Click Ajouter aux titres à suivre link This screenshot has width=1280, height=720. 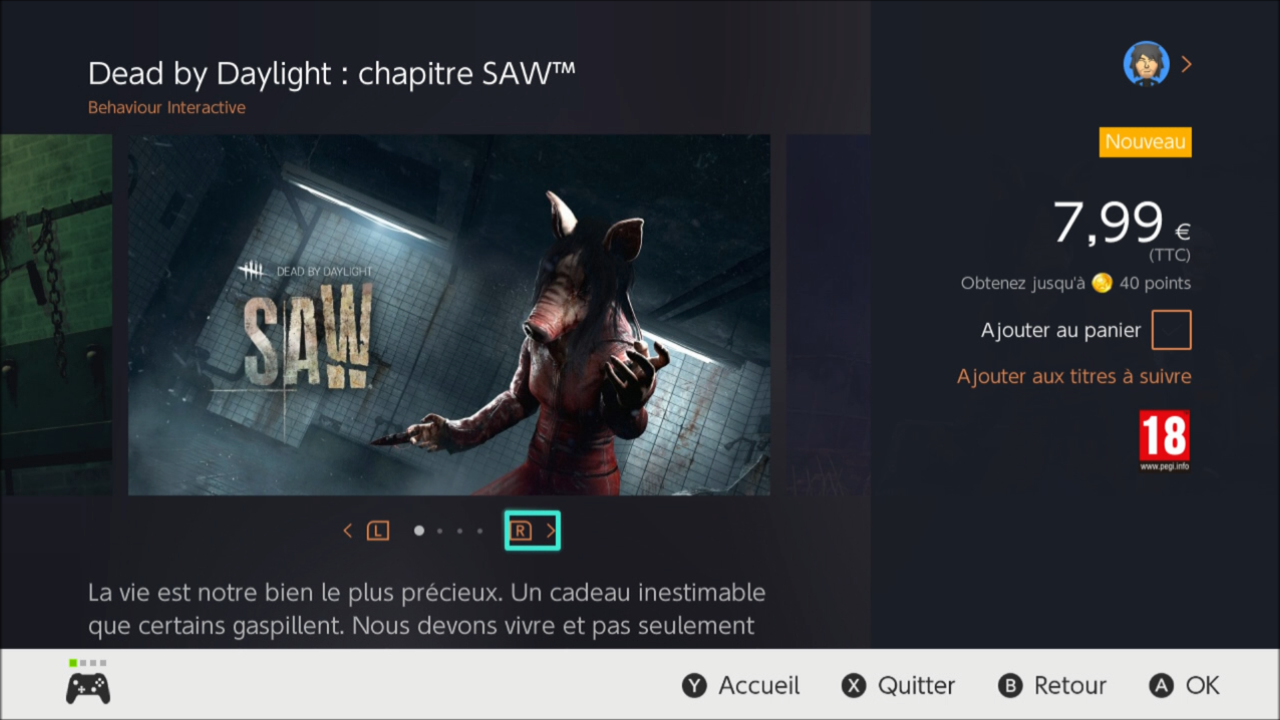point(1074,377)
